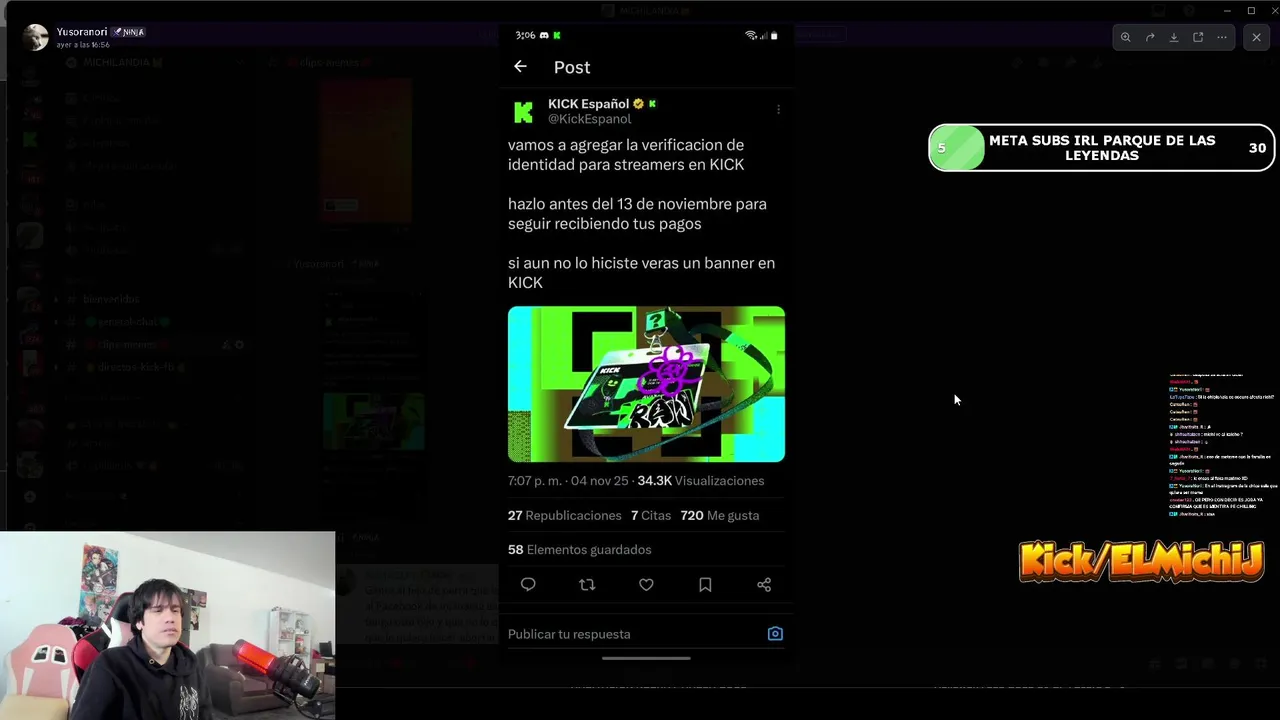Click the reply speech bubble icon
1280x720 pixels.
tap(528, 585)
